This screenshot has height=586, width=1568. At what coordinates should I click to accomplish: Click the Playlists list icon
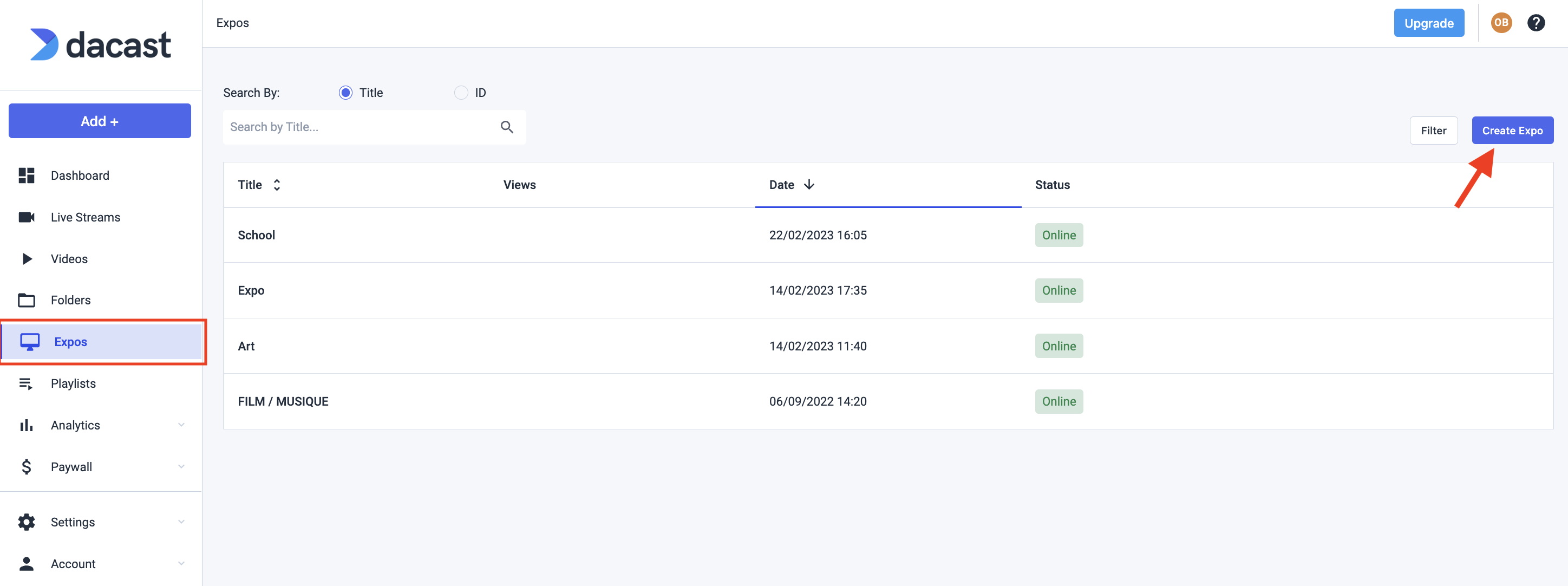coord(25,384)
